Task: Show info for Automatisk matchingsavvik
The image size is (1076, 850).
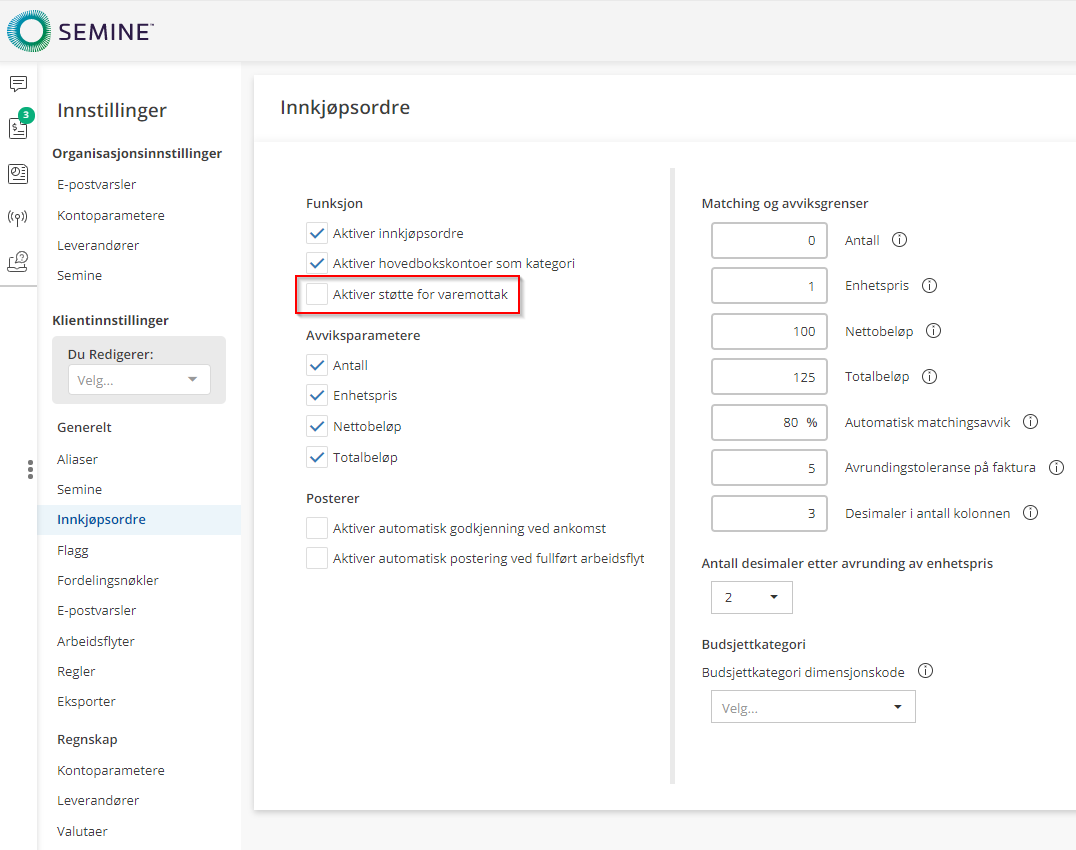Action: click(1030, 422)
